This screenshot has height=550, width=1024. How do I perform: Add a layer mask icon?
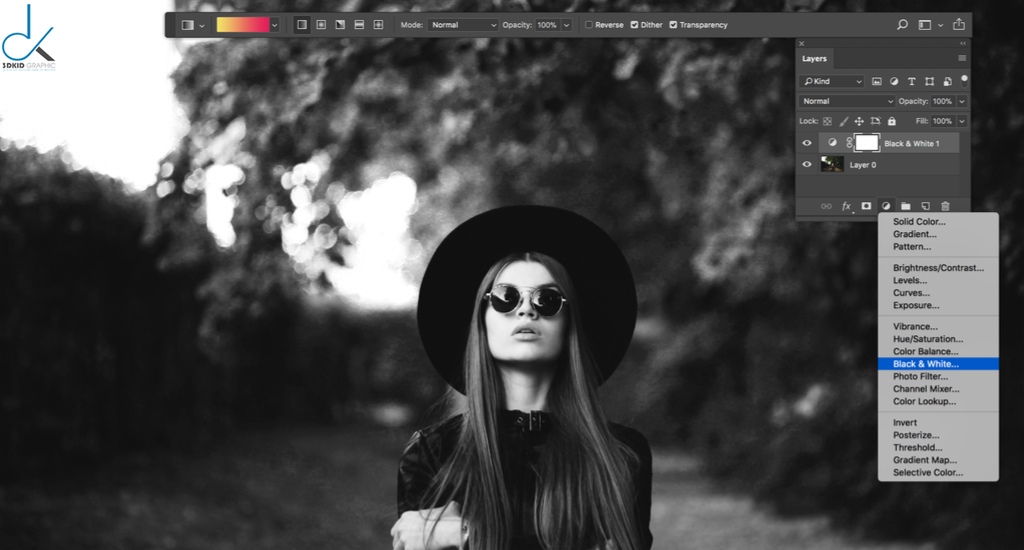point(866,206)
